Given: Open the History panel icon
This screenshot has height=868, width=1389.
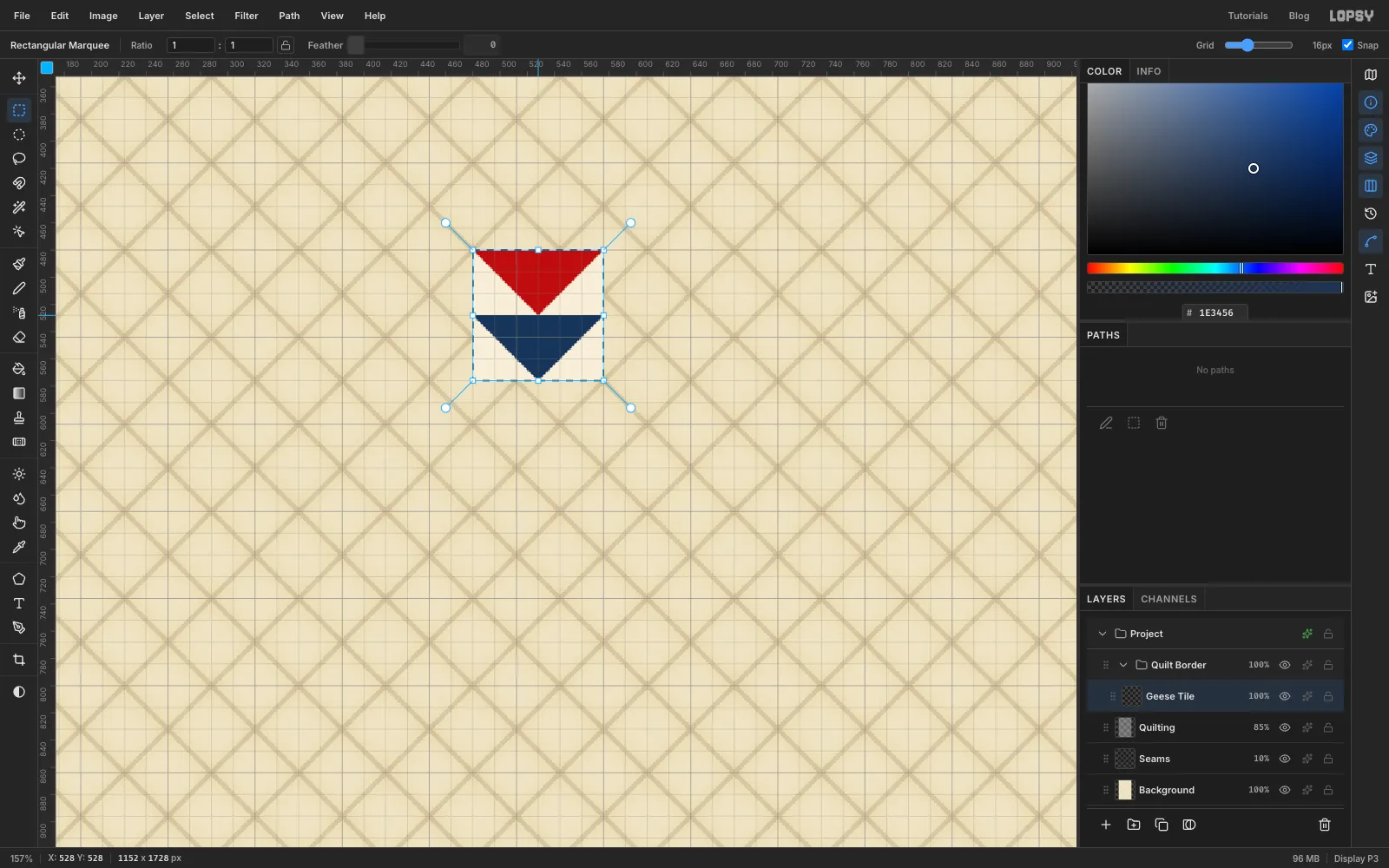Looking at the screenshot, I should [x=1371, y=214].
